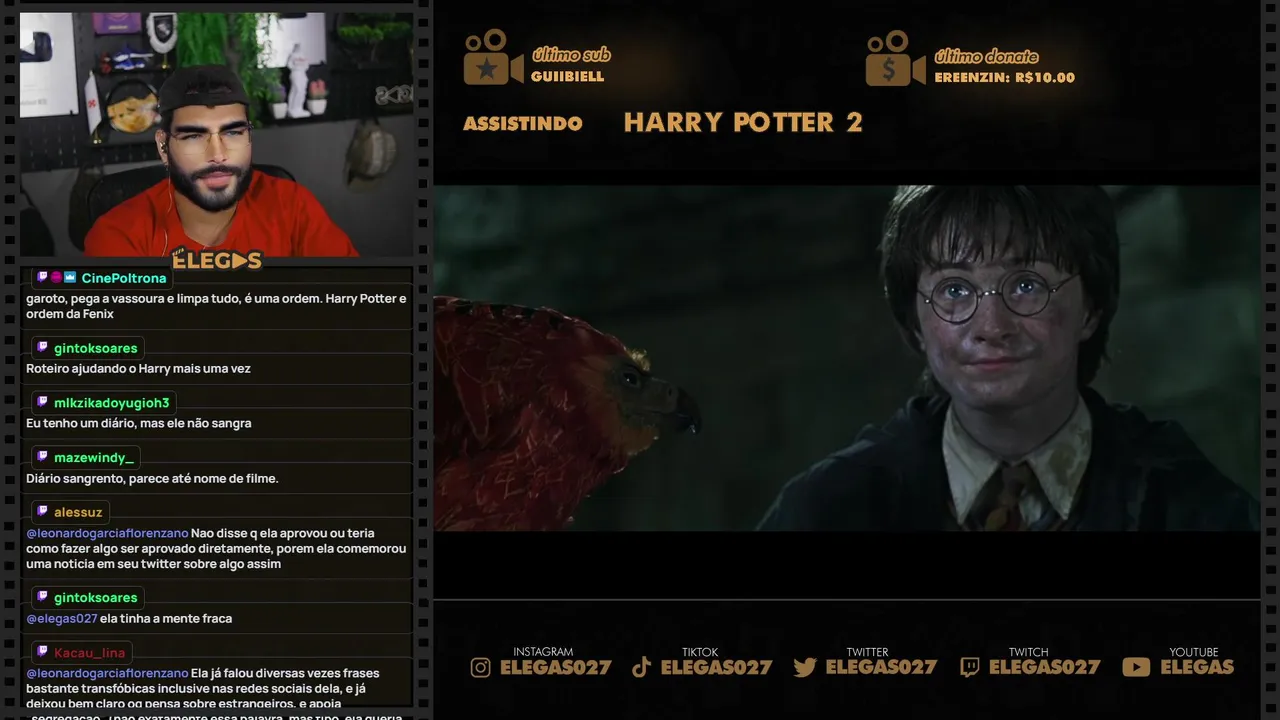Open Kacau_lina chat username
1280x720 pixels.
point(90,653)
